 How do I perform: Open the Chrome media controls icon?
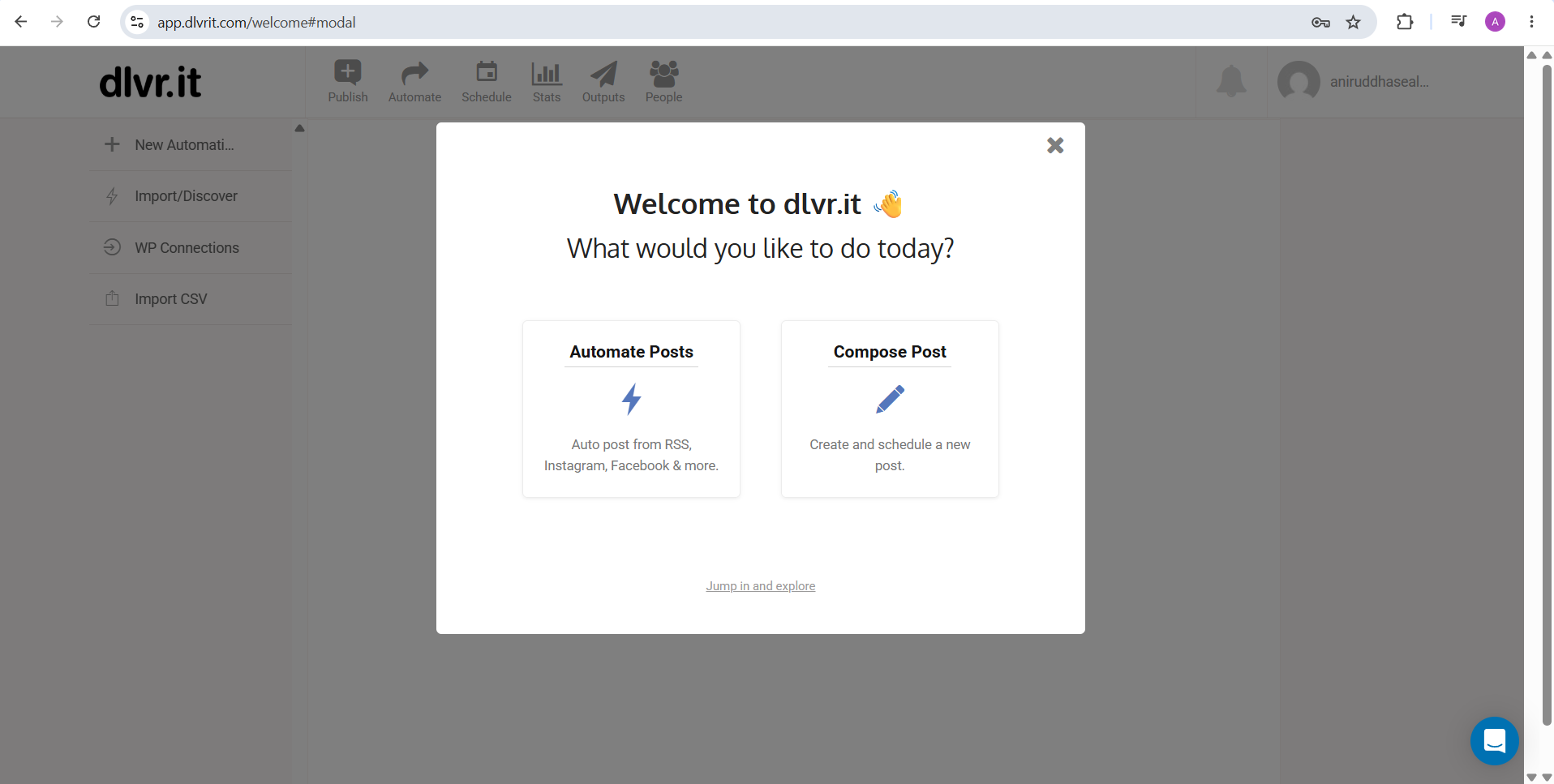point(1458,22)
